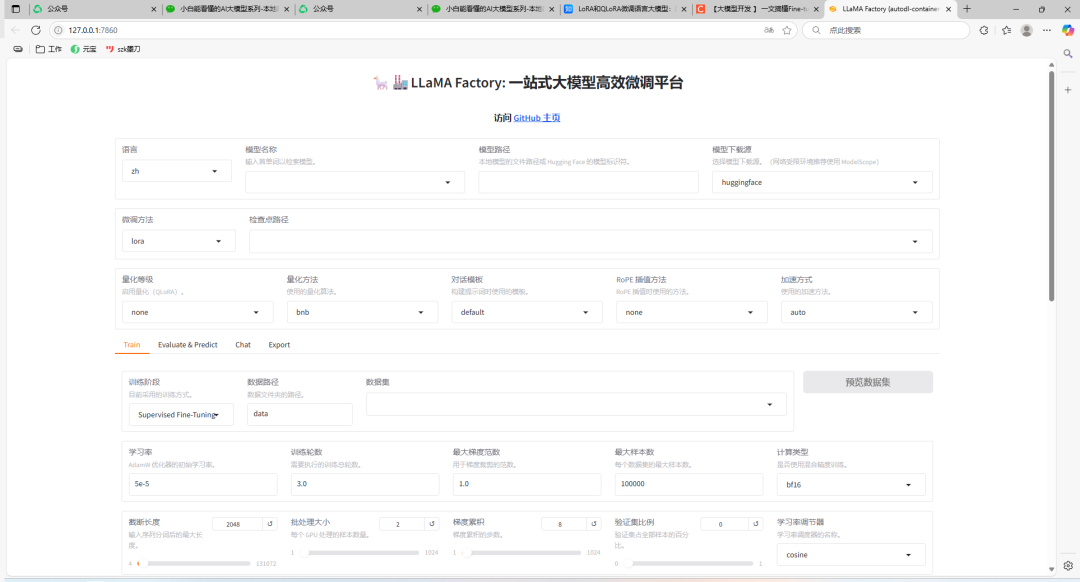1080x582 pixels.
Task: Expand the 语言 dropdown showing zh
Action: click(x=176, y=171)
